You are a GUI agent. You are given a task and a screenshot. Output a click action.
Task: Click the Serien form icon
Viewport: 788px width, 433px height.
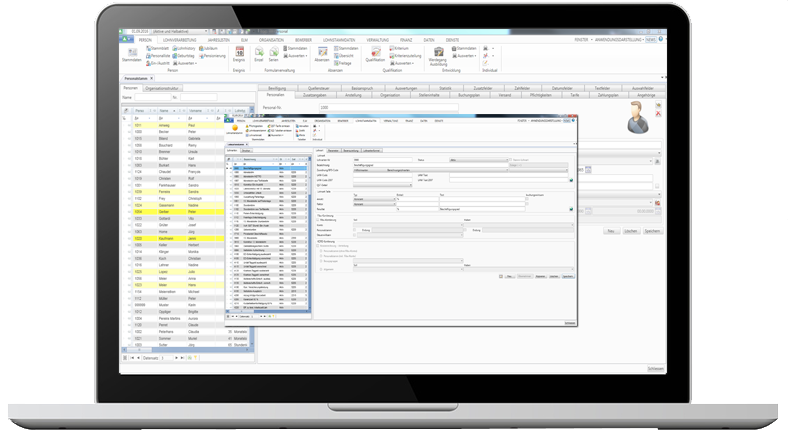[x=274, y=52]
